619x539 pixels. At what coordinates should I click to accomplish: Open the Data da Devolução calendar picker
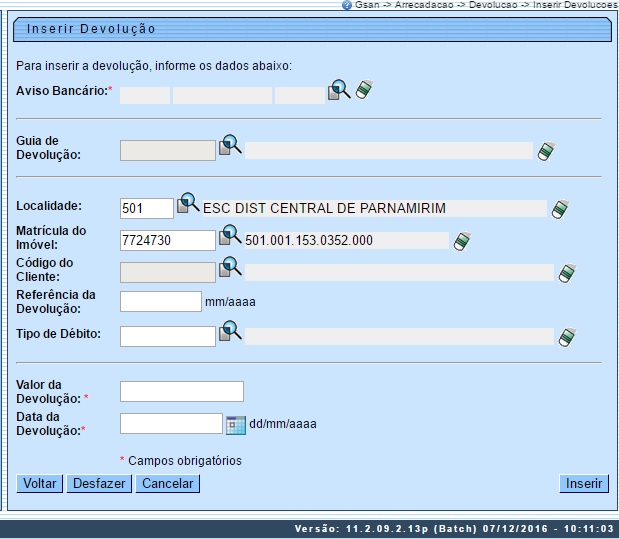(x=236, y=425)
